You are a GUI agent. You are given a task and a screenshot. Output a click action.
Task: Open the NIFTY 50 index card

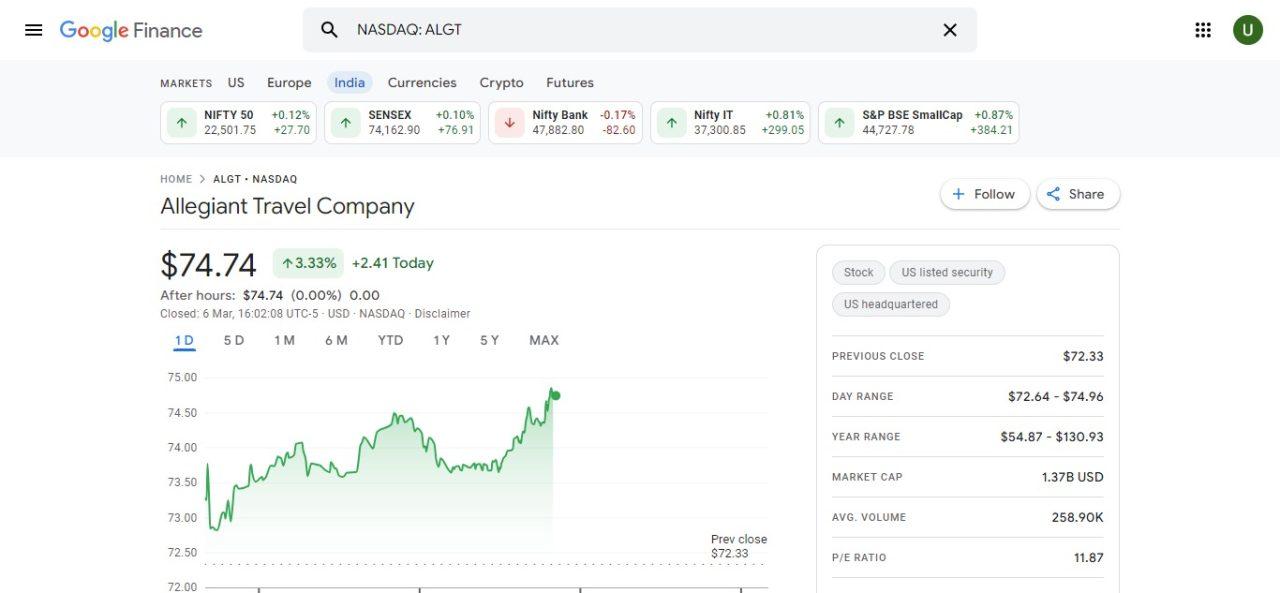click(238, 122)
